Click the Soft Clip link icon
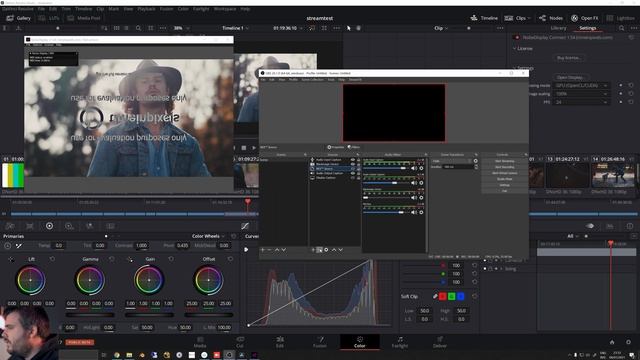Image resolution: width=640 pixels, height=360 pixels. (x=435, y=296)
